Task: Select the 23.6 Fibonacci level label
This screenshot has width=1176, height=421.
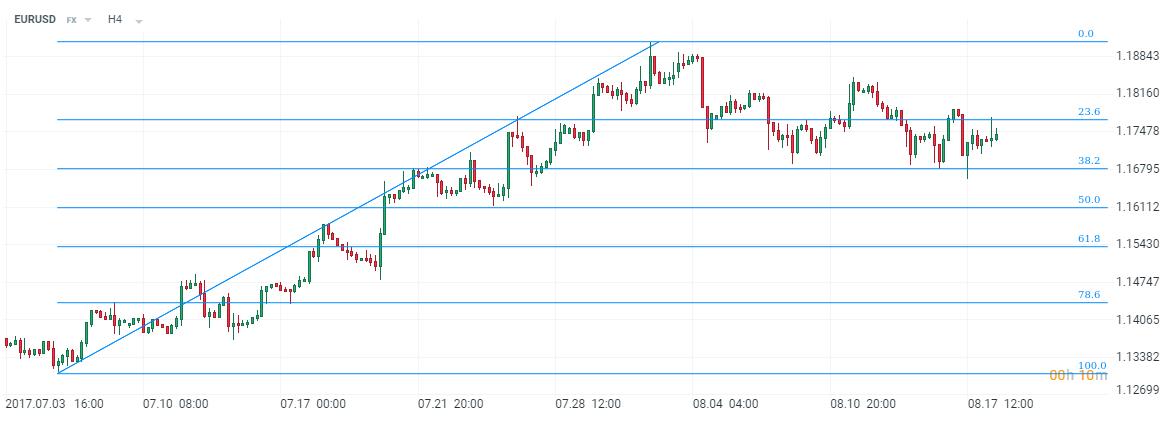Action: coord(1088,112)
